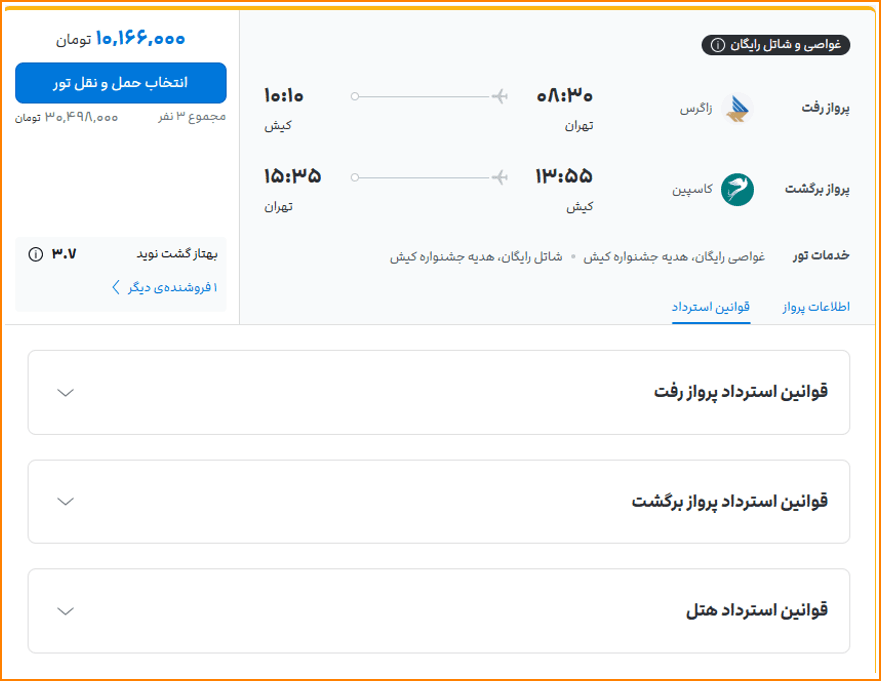The width and height of the screenshot is (881, 681).
Task: Click the Zagros airline logo
Action: click(737, 108)
